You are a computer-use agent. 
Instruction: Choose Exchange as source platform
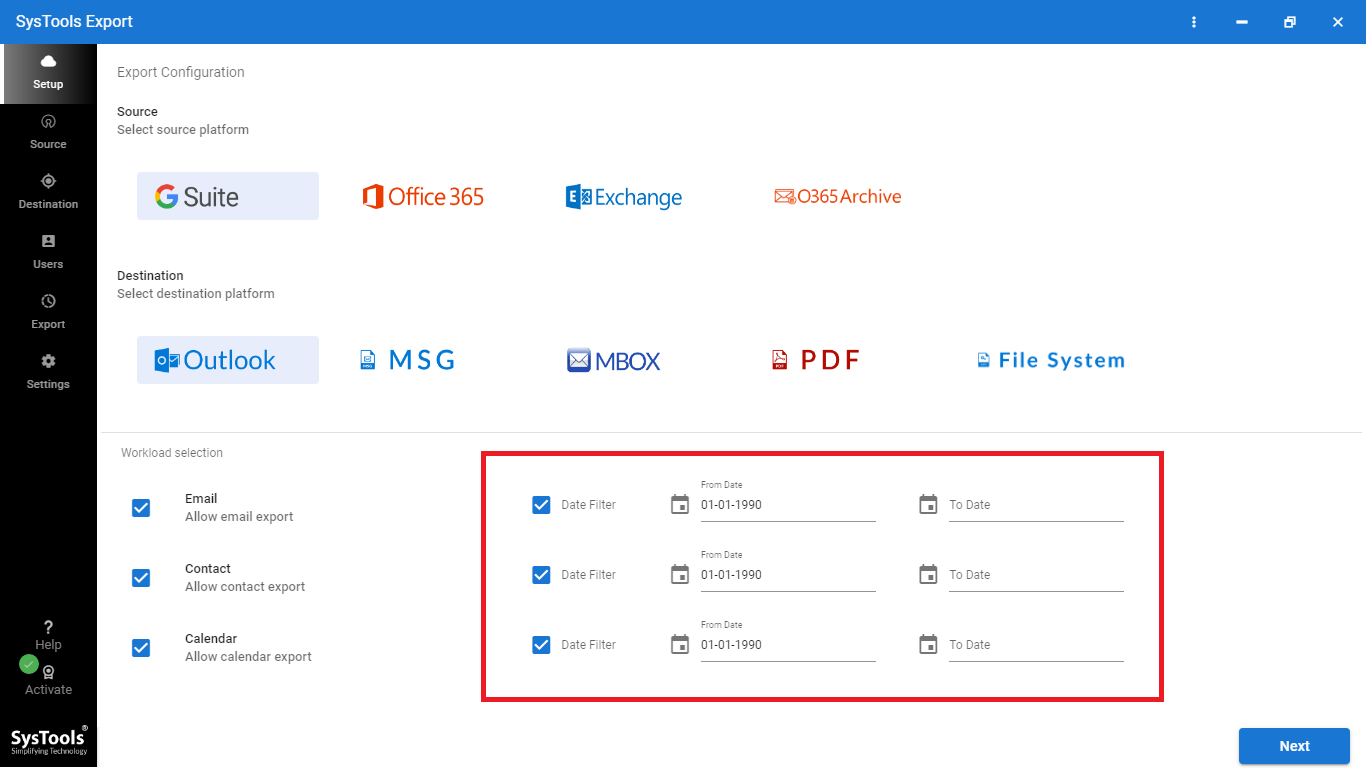tap(624, 197)
